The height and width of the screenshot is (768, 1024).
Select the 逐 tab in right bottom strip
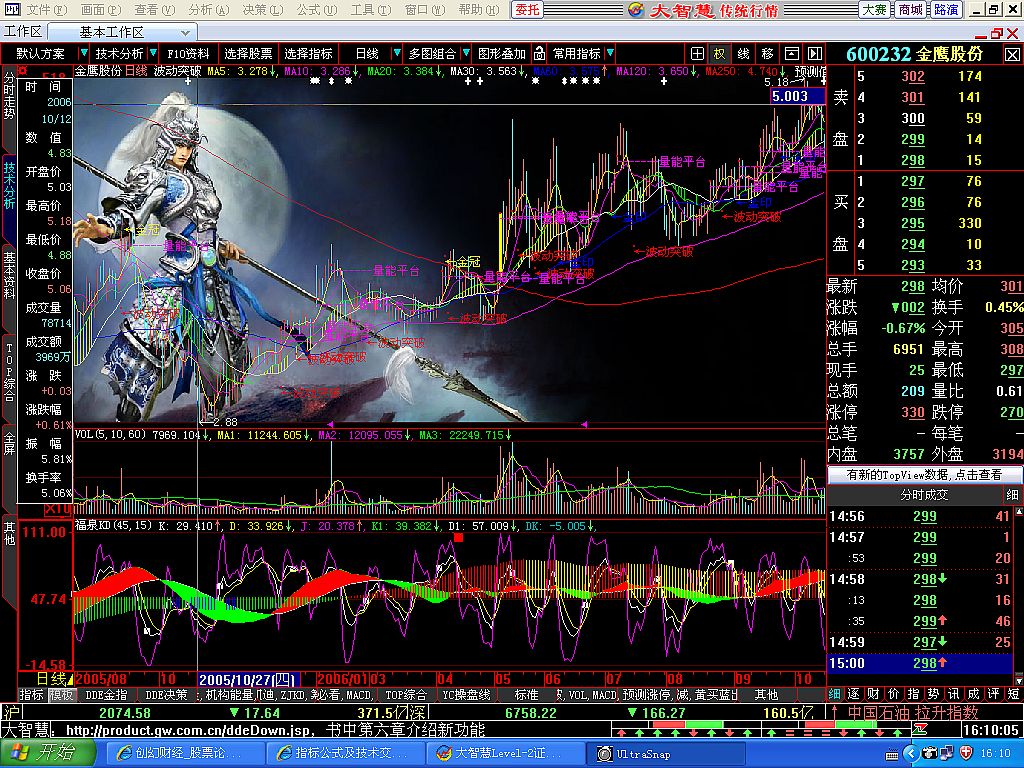(x=854, y=695)
